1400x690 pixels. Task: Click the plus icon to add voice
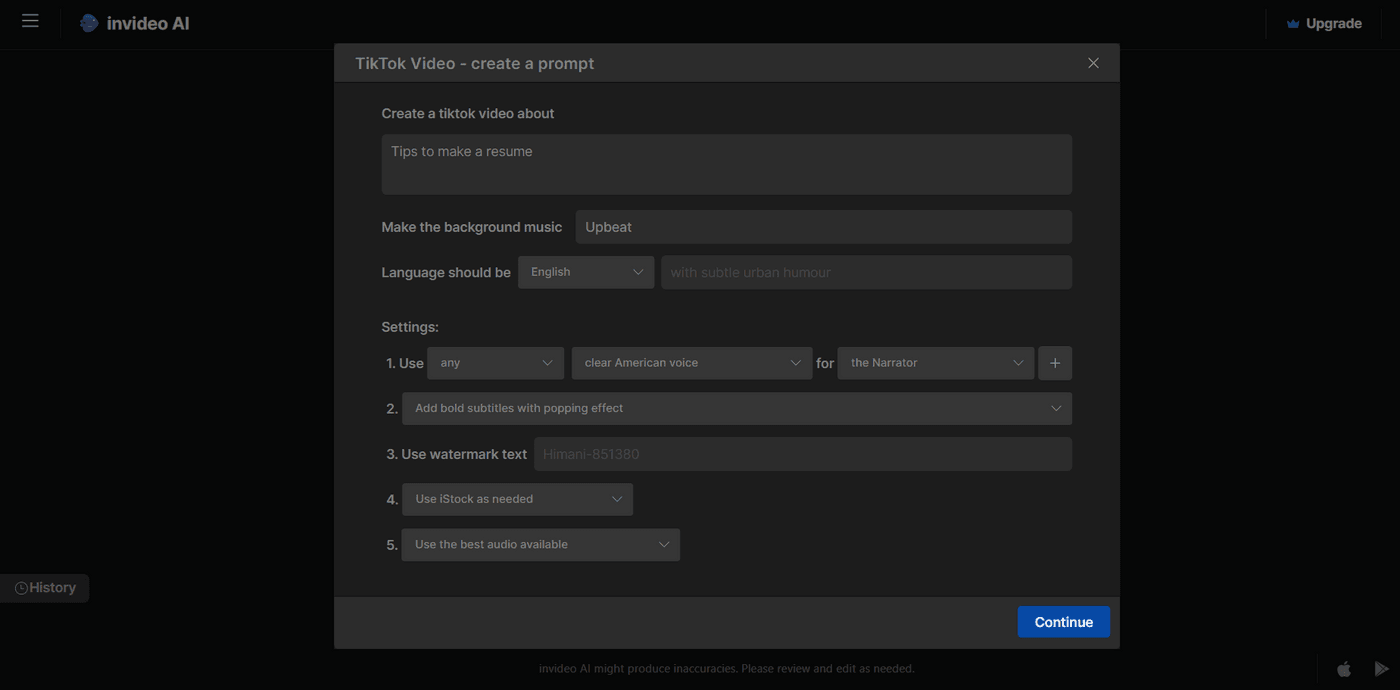tap(1055, 363)
